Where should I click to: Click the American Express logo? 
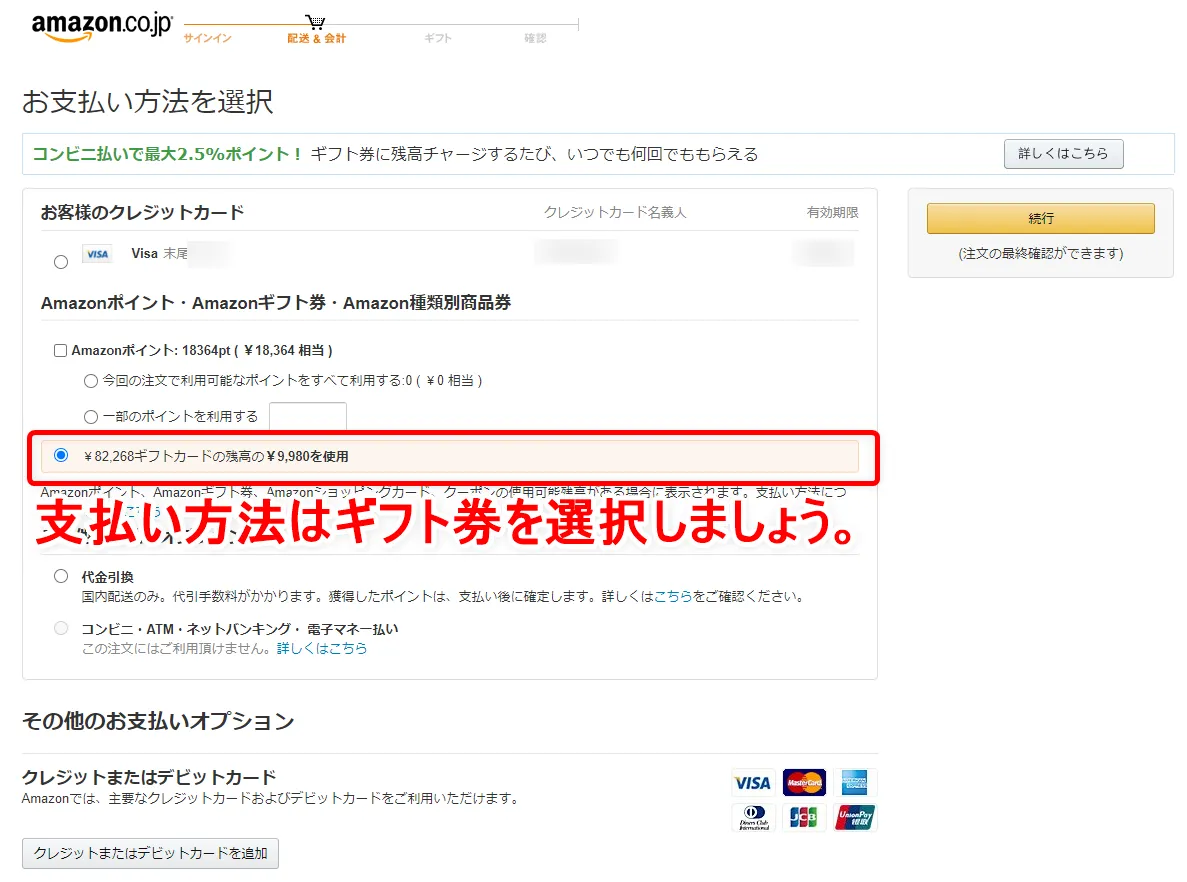point(855,782)
